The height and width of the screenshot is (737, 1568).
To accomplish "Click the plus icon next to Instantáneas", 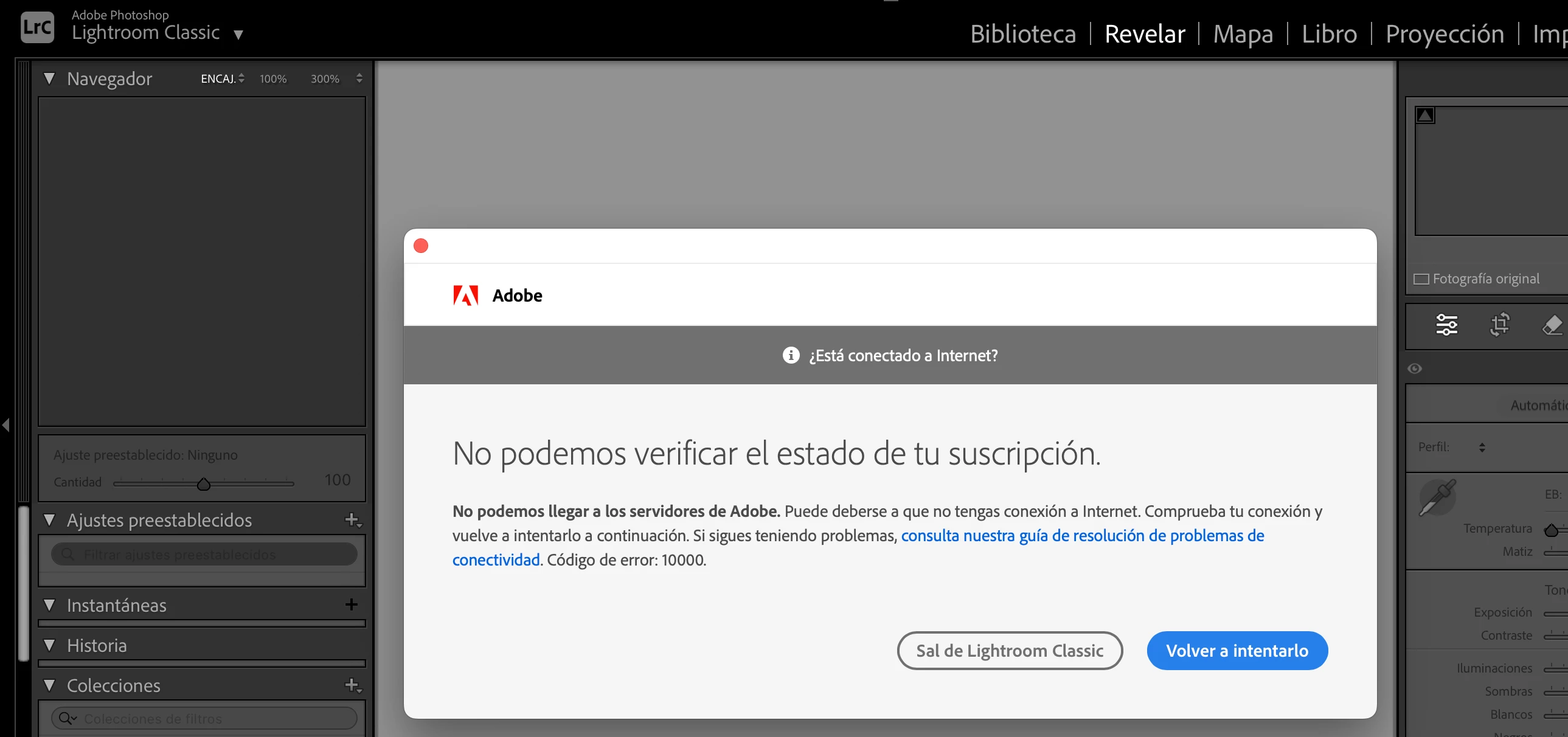I will pyautogui.click(x=351, y=604).
